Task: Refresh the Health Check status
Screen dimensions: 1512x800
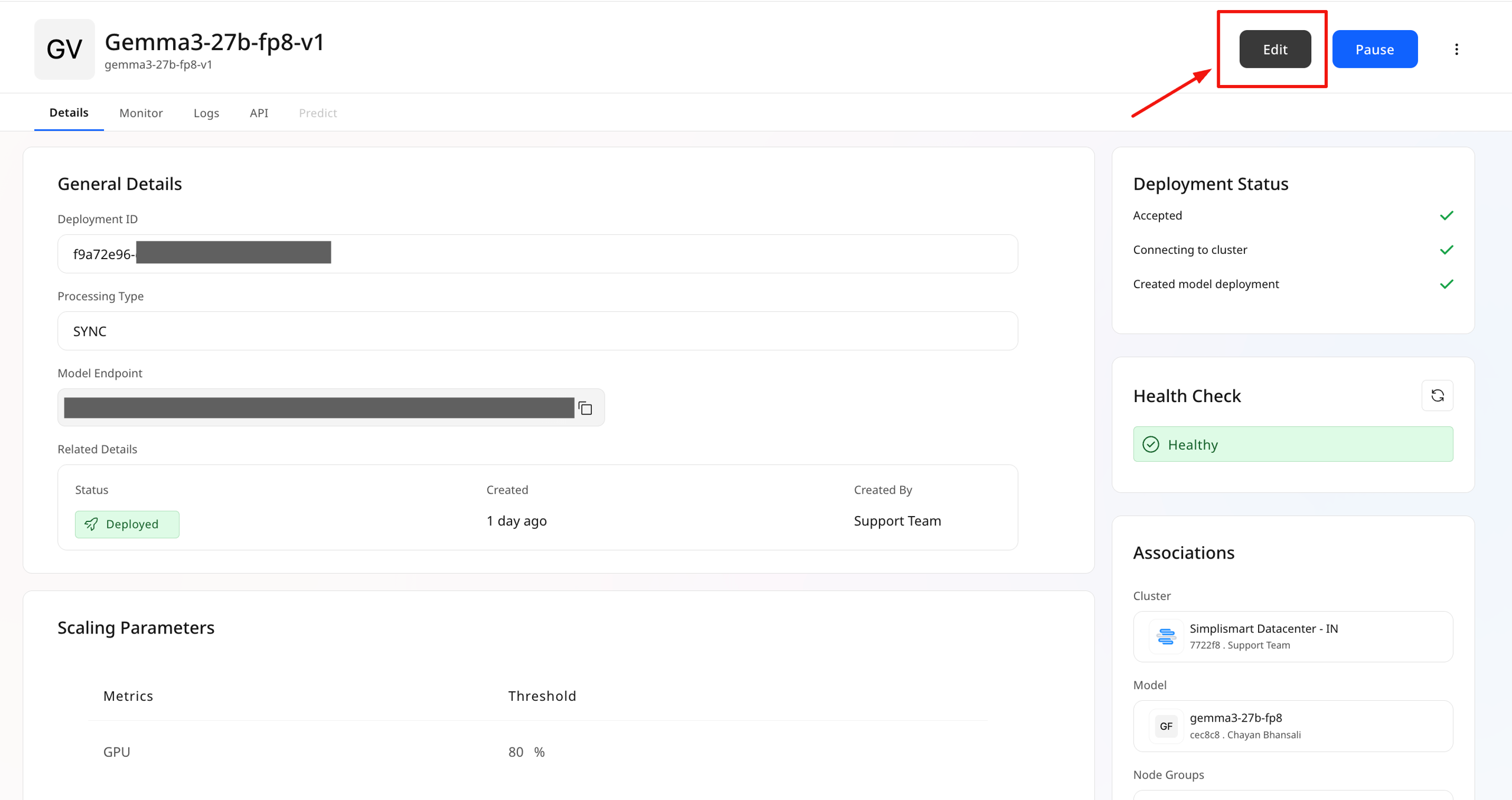Action: click(1438, 395)
